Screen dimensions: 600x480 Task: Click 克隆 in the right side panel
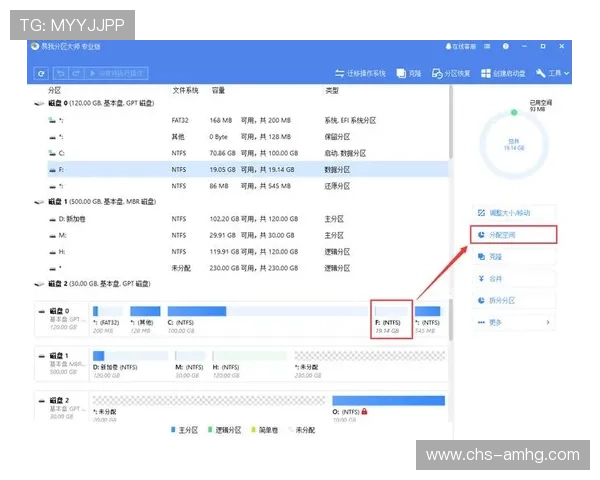pos(514,256)
